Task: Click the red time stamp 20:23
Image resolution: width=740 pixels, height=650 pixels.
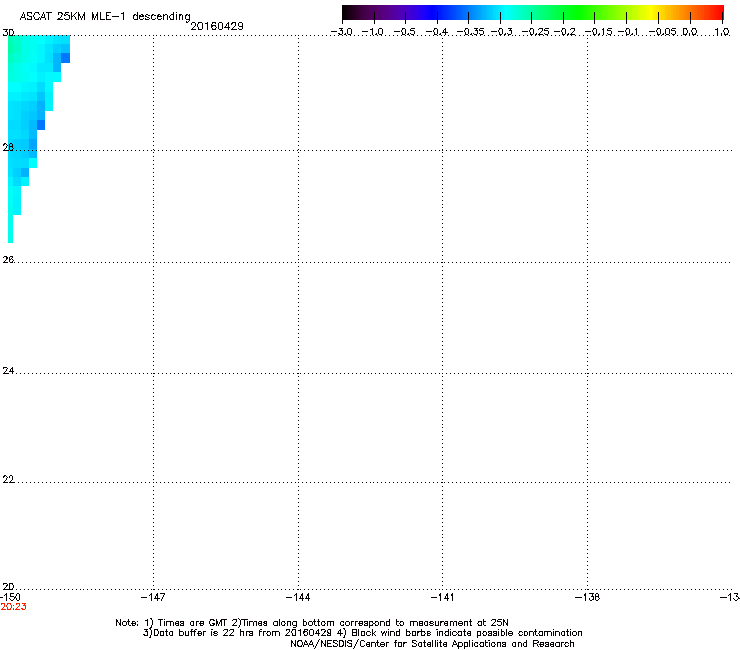Action: (13, 607)
